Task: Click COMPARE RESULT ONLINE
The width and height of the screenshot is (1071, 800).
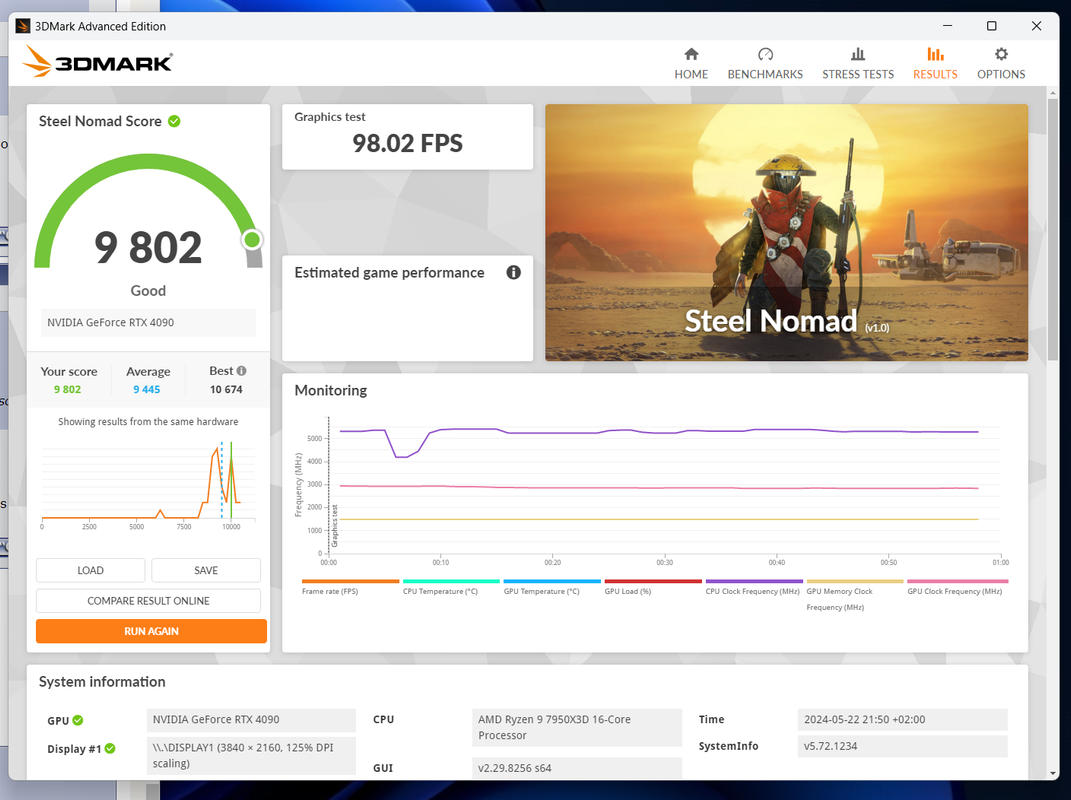Action: click(x=148, y=601)
